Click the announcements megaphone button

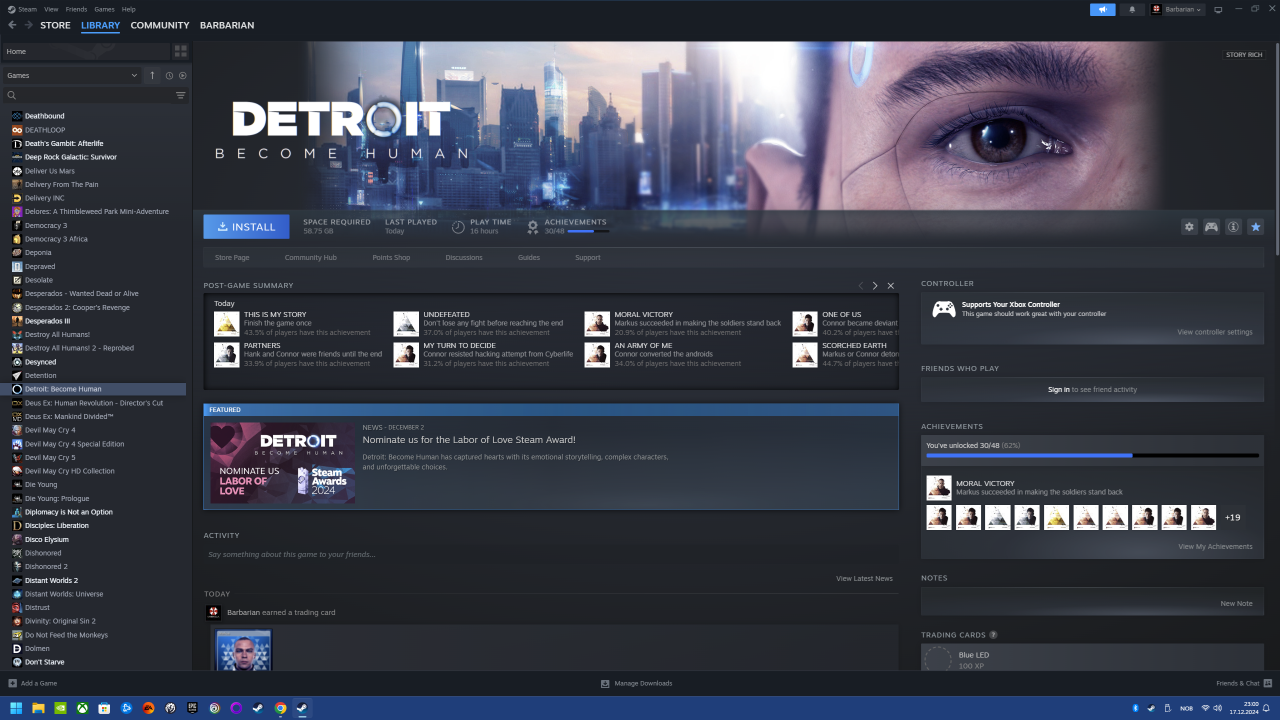coord(1102,9)
